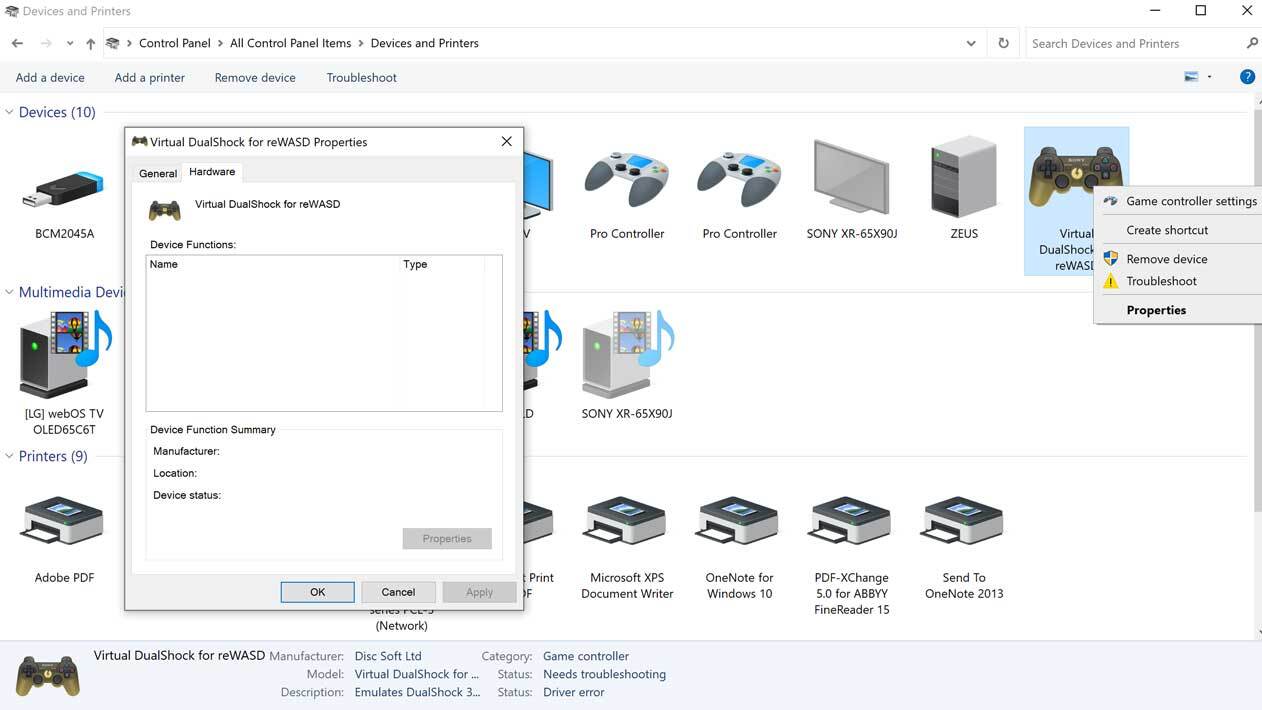
Task: Open the view options dropdown arrow
Action: click(1209, 77)
